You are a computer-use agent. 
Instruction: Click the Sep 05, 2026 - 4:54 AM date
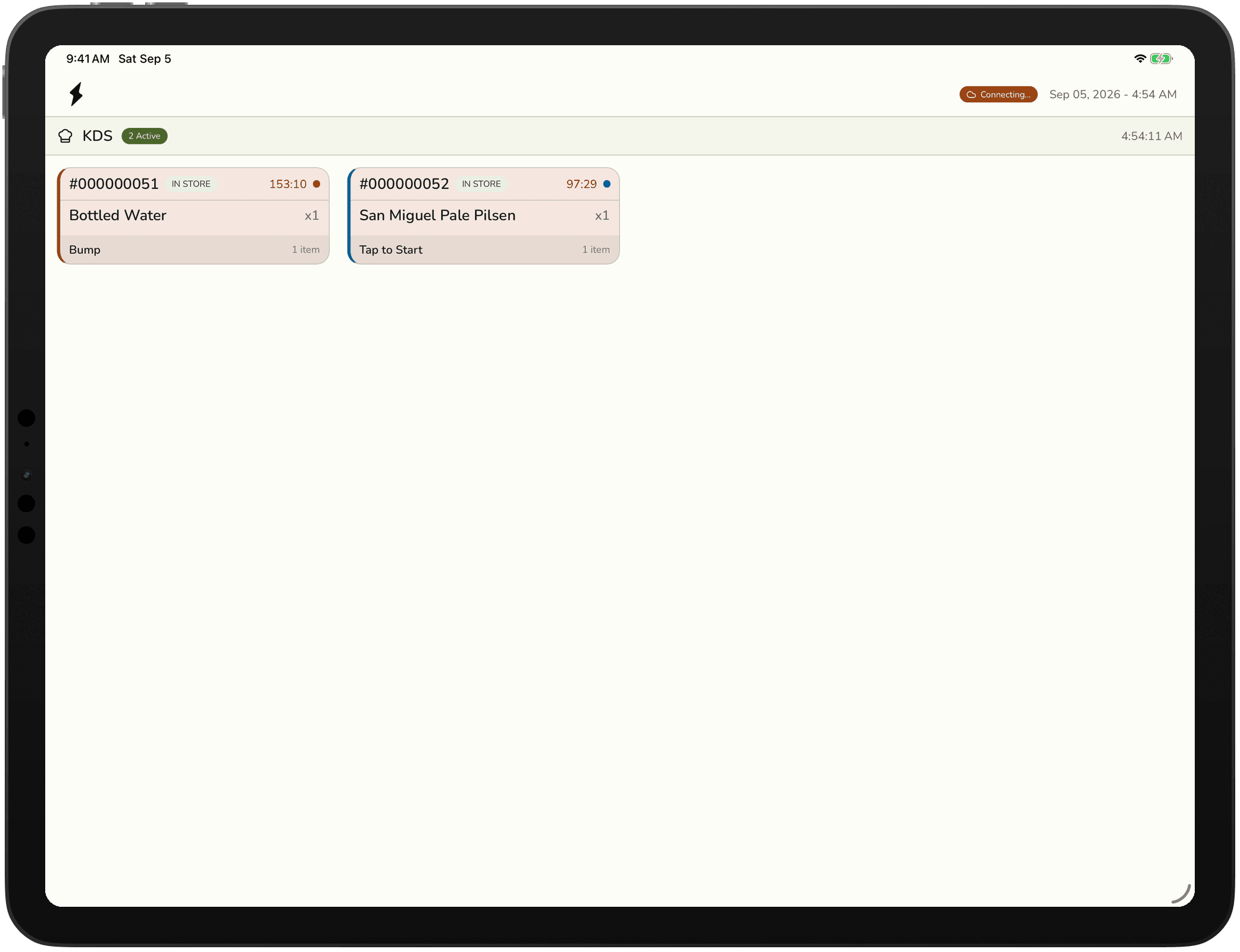pos(1113,95)
